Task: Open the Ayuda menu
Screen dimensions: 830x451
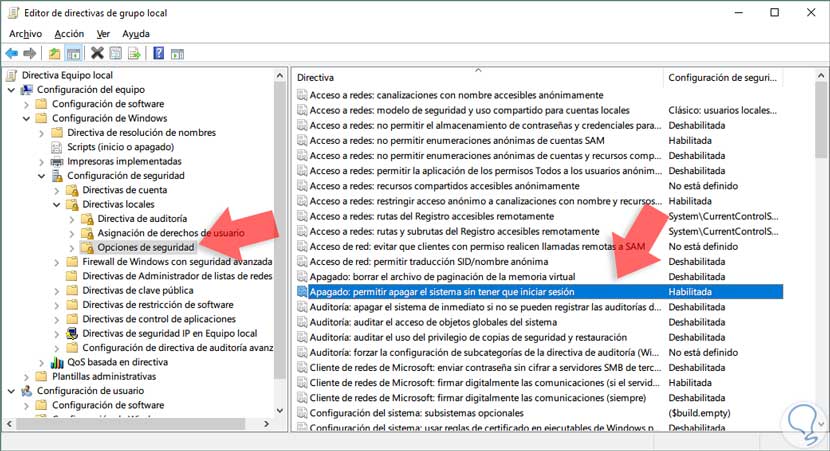Action: [x=136, y=34]
